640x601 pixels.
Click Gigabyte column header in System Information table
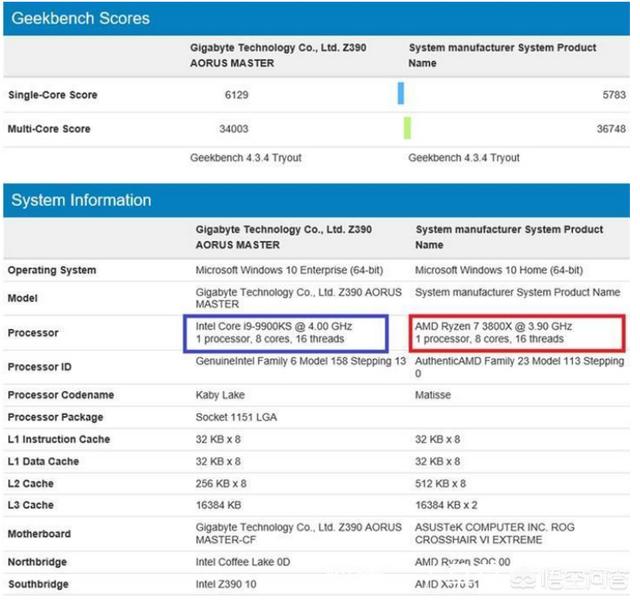pyautogui.click(x=284, y=237)
